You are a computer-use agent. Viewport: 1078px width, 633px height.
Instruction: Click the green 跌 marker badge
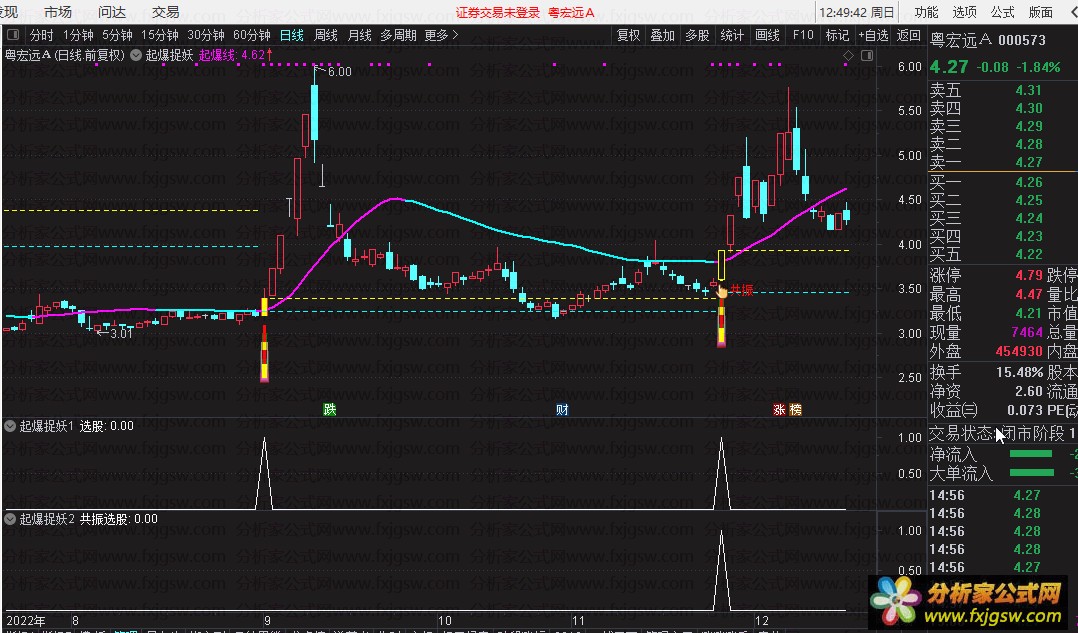(x=330, y=410)
